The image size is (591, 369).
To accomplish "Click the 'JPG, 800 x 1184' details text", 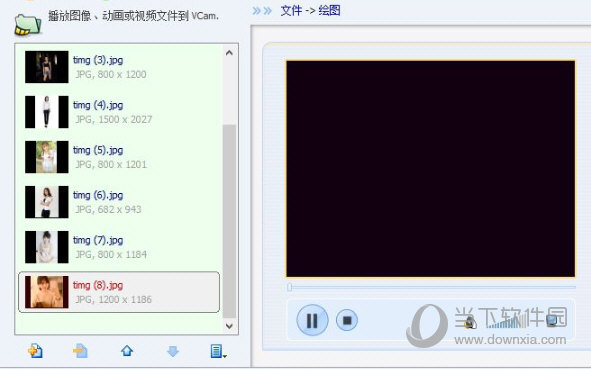I will tap(111, 254).
